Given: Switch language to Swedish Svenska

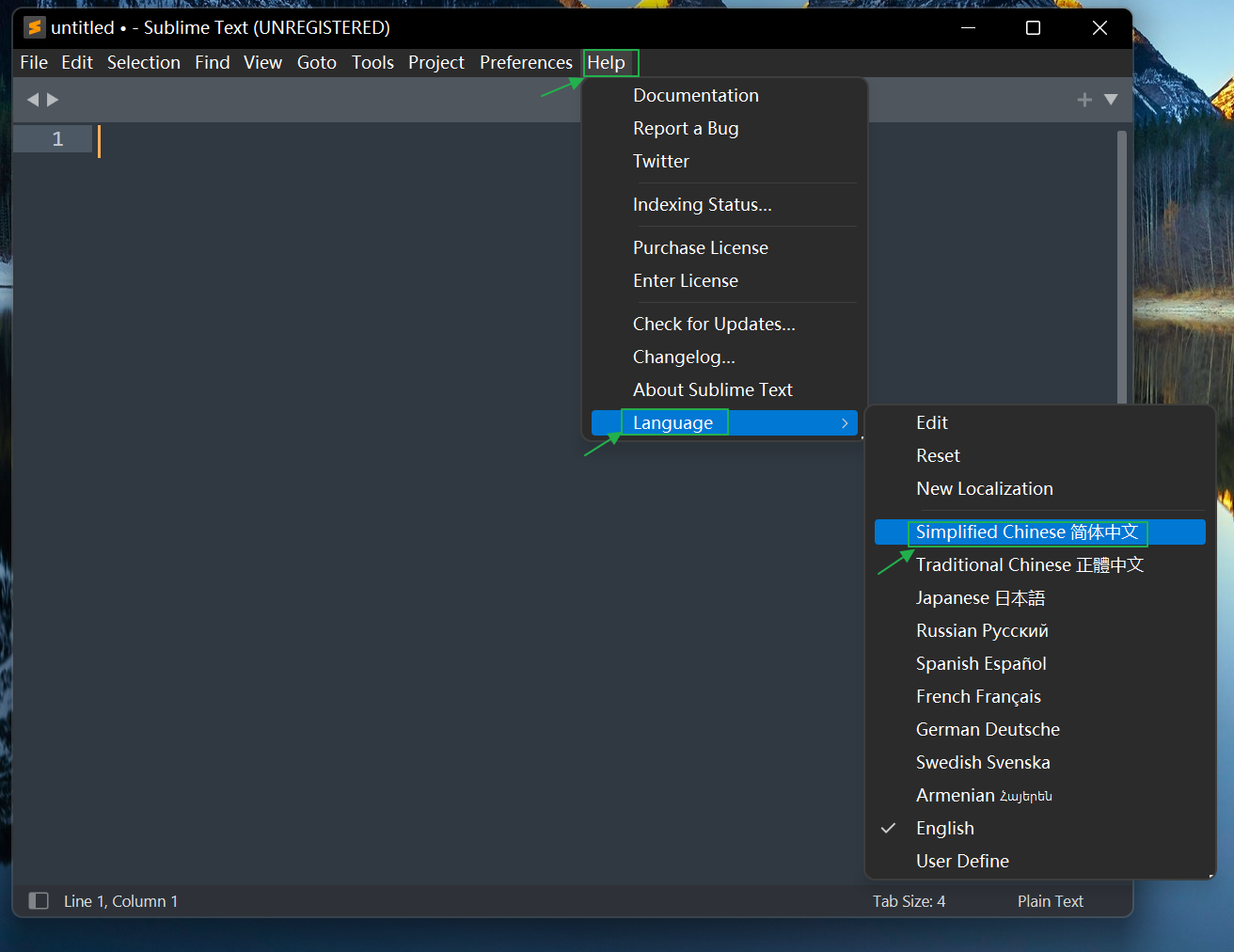Looking at the screenshot, I should [1039, 763].
